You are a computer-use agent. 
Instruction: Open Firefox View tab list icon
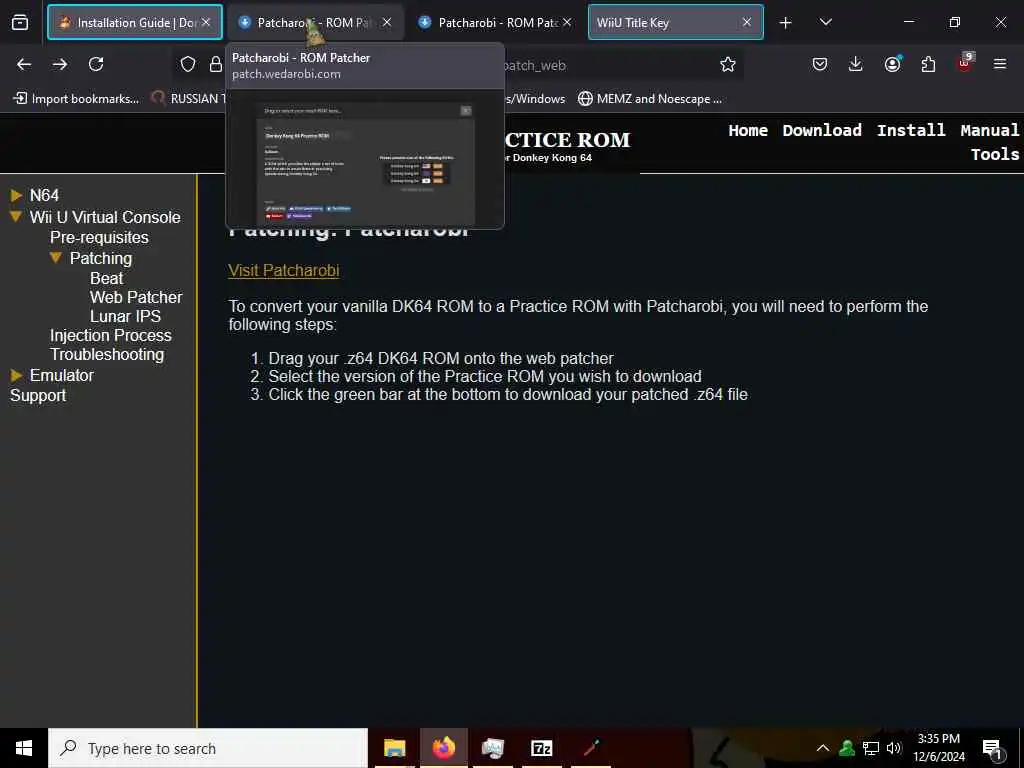pos(20,23)
